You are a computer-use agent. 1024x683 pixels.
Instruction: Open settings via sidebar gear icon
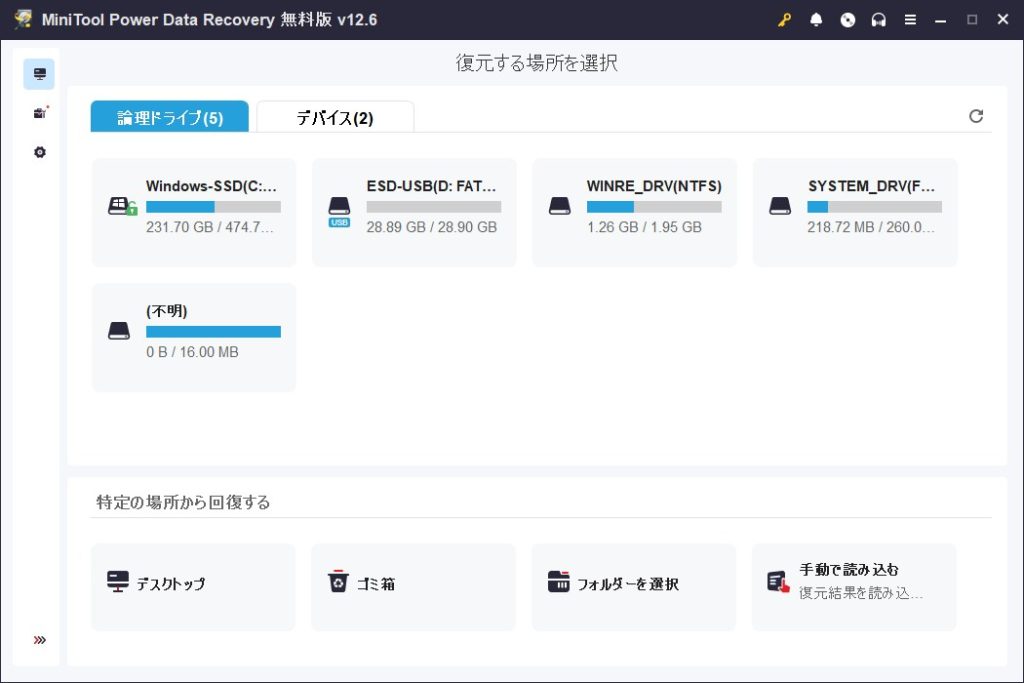[40, 152]
